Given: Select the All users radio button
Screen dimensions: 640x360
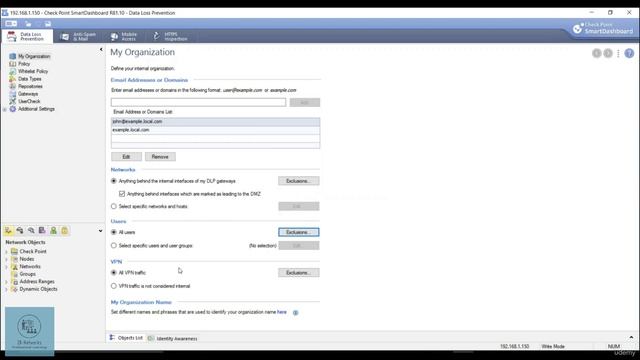Looking at the screenshot, I should [113, 232].
